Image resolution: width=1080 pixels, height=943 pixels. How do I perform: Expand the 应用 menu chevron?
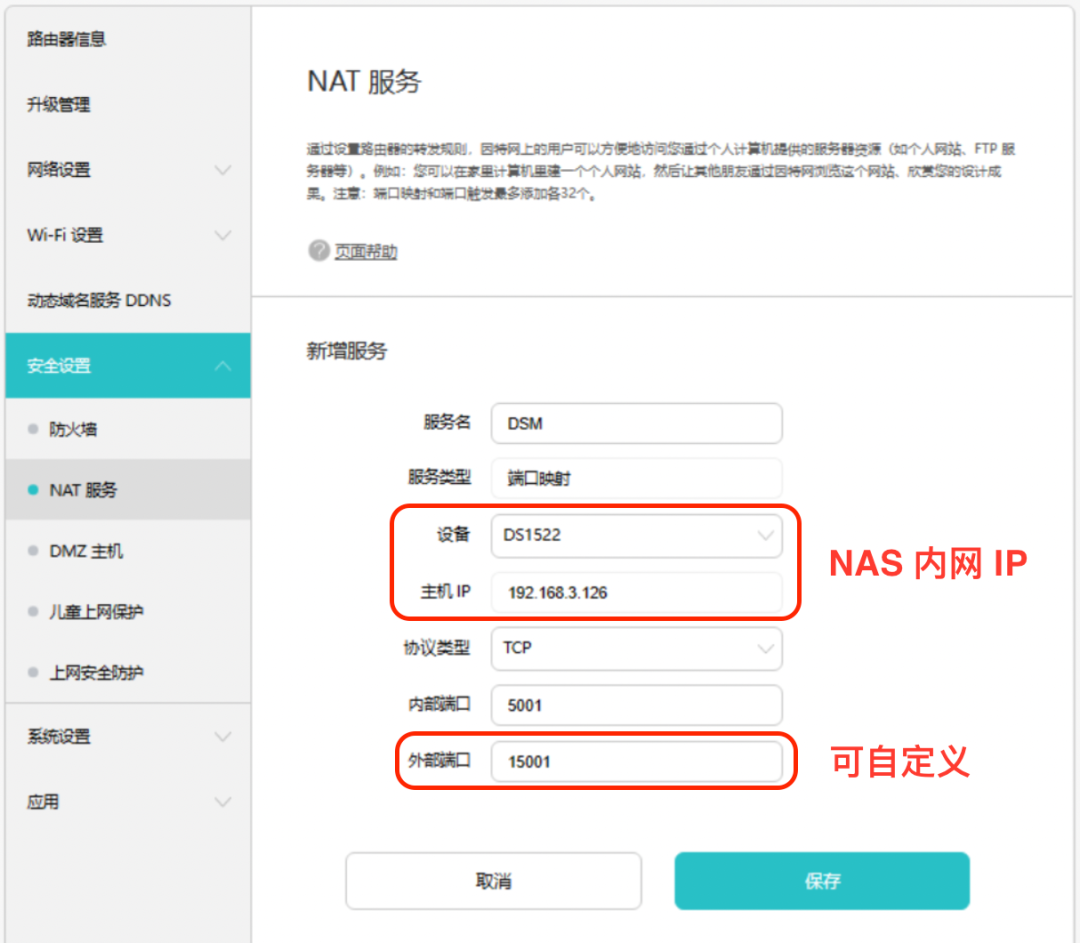point(222,802)
